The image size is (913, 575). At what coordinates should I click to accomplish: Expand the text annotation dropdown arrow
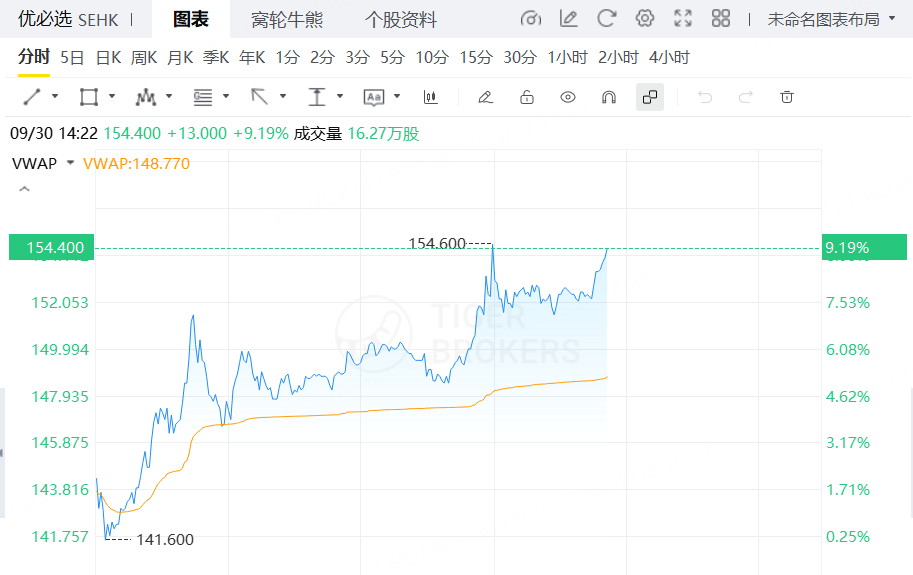[x=397, y=96]
